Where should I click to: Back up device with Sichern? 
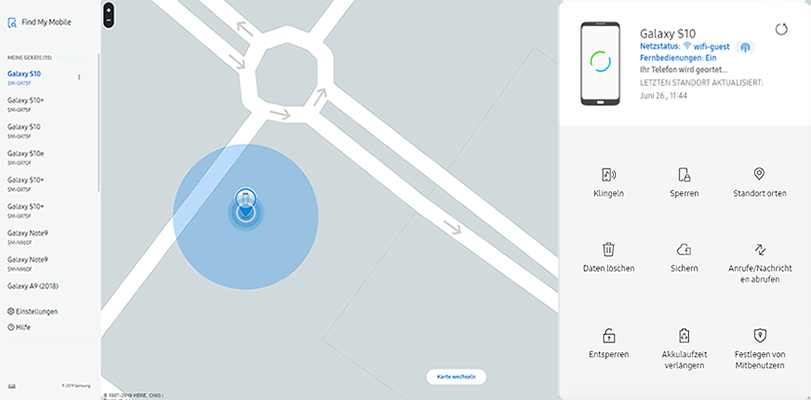point(684,258)
